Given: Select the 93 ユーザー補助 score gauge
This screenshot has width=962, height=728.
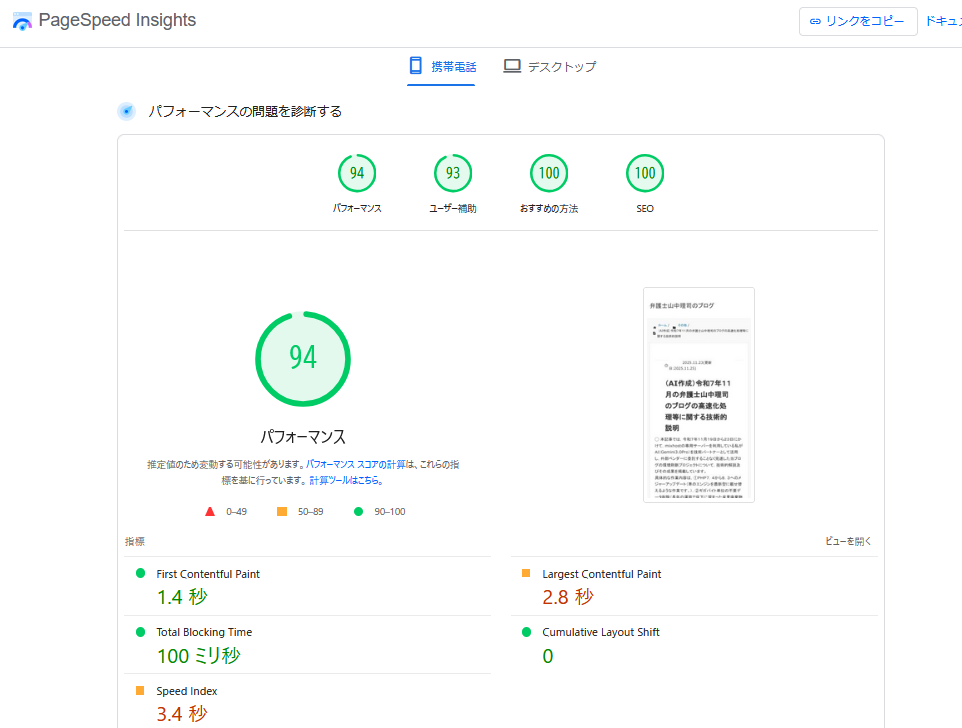Looking at the screenshot, I should (453, 174).
